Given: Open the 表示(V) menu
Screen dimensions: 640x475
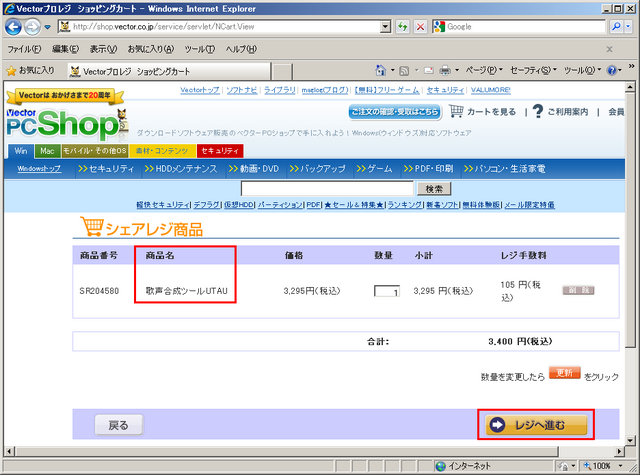Looking at the screenshot, I should click(103, 49).
